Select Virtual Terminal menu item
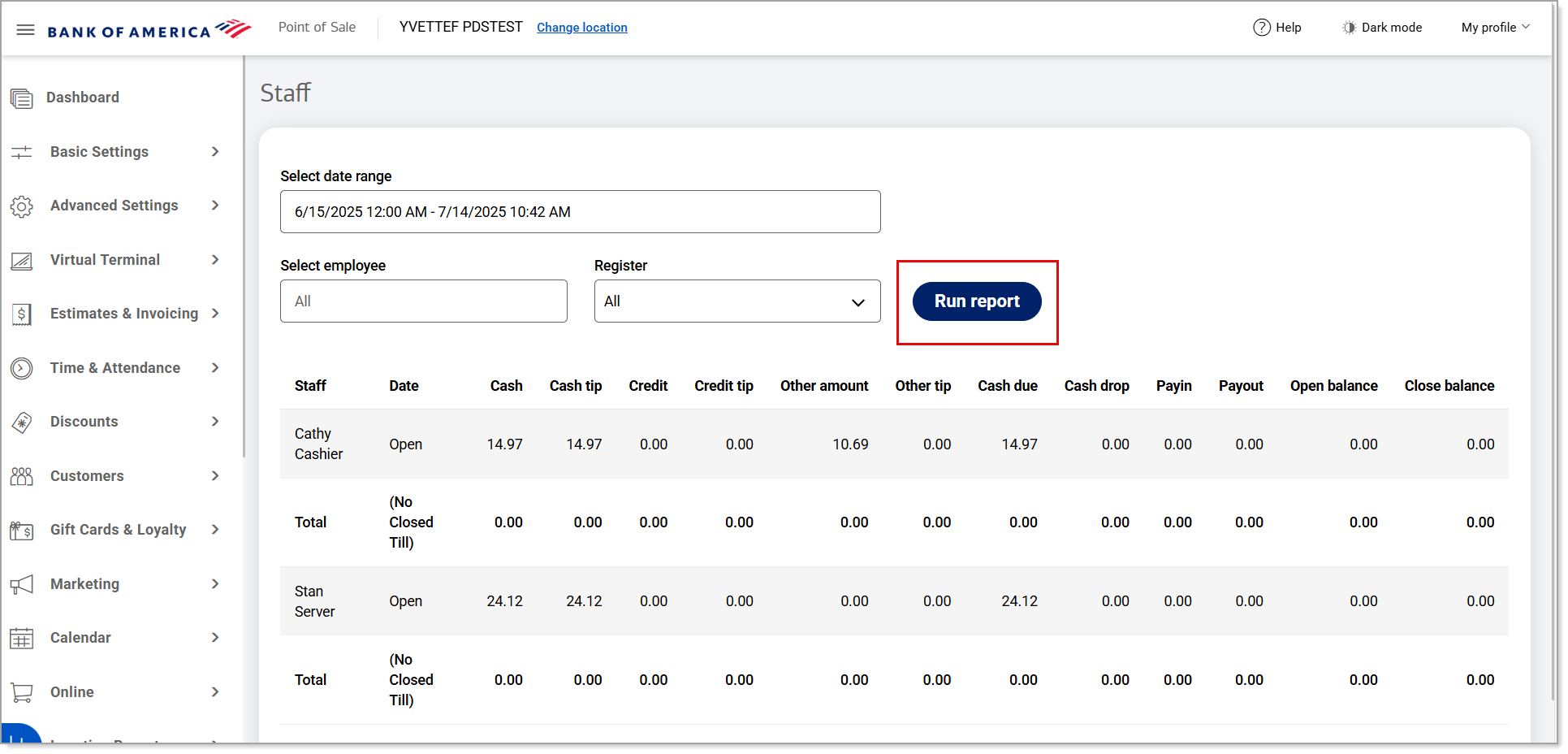The image size is (1568, 754). [x=105, y=260]
